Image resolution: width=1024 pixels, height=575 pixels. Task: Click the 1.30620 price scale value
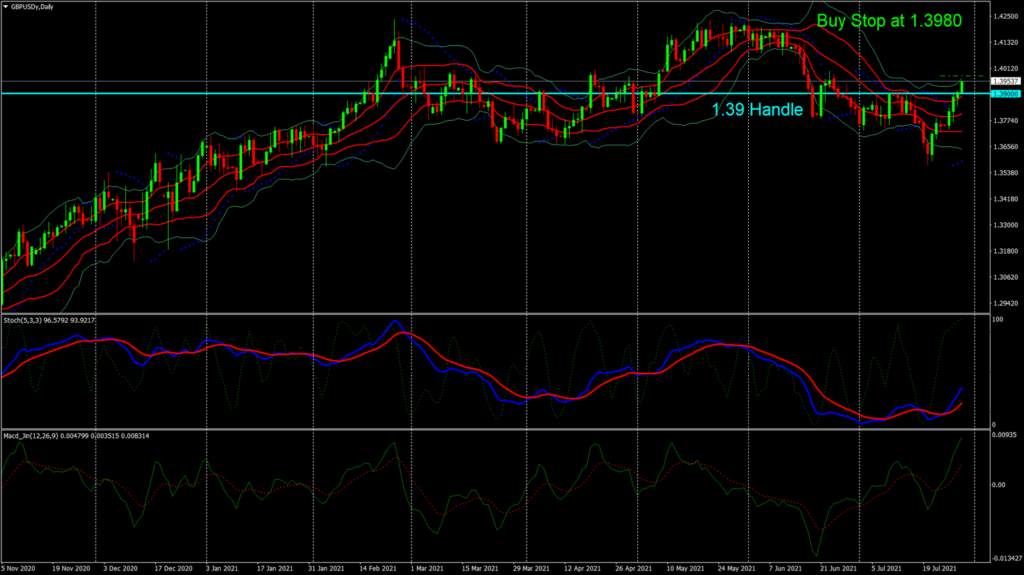[1006, 278]
